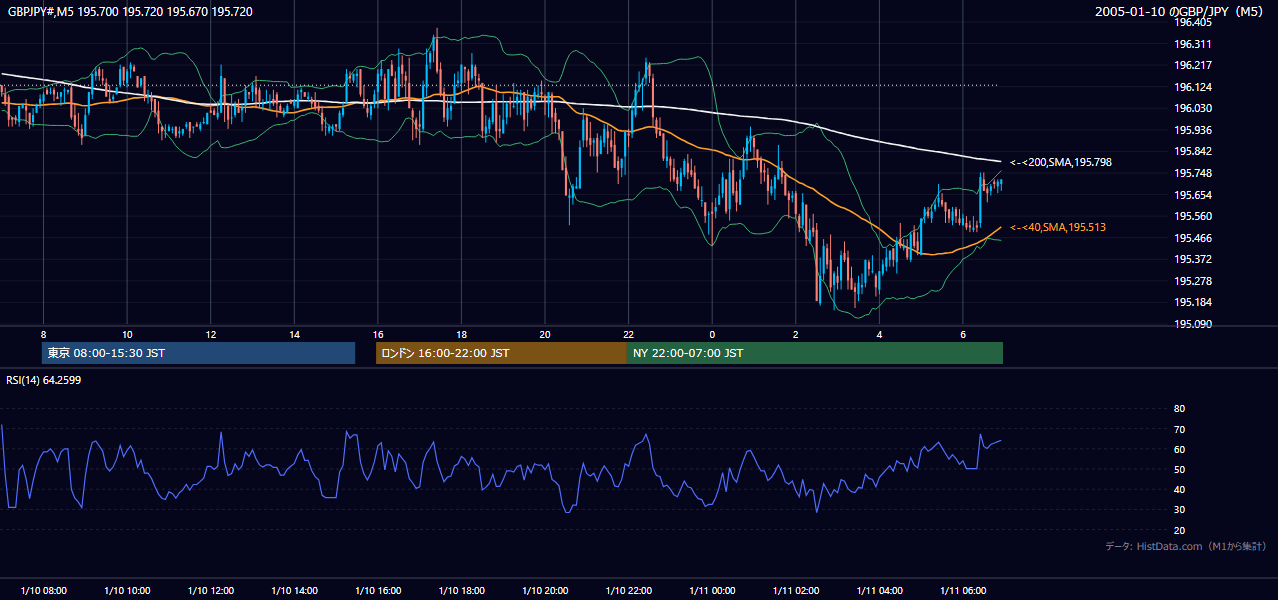The width and height of the screenshot is (1278, 600).
Task: Click the 195.372 price axis label
Action: tap(1193, 259)
